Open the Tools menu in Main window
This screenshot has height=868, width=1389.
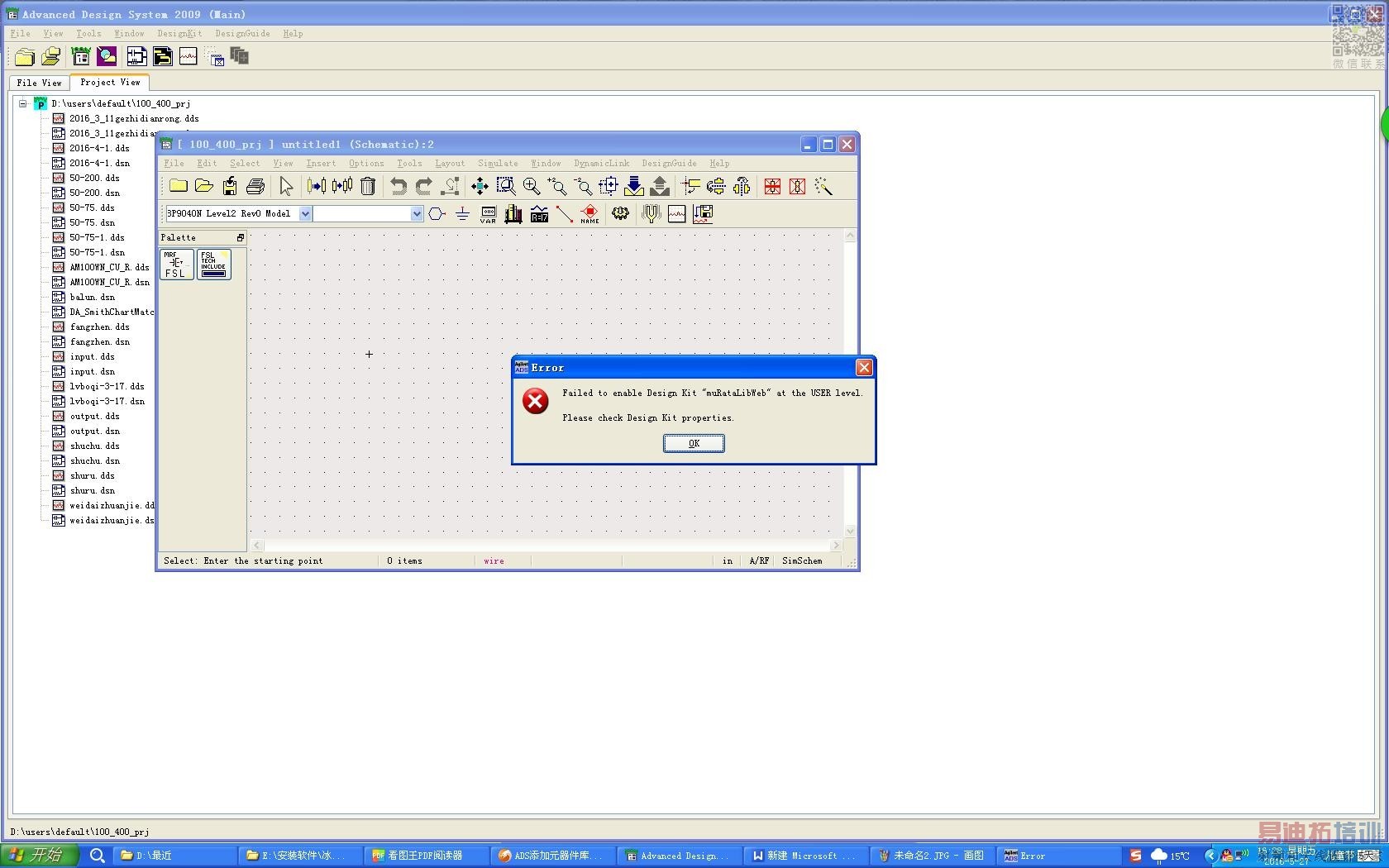click(x=88, y=34)
